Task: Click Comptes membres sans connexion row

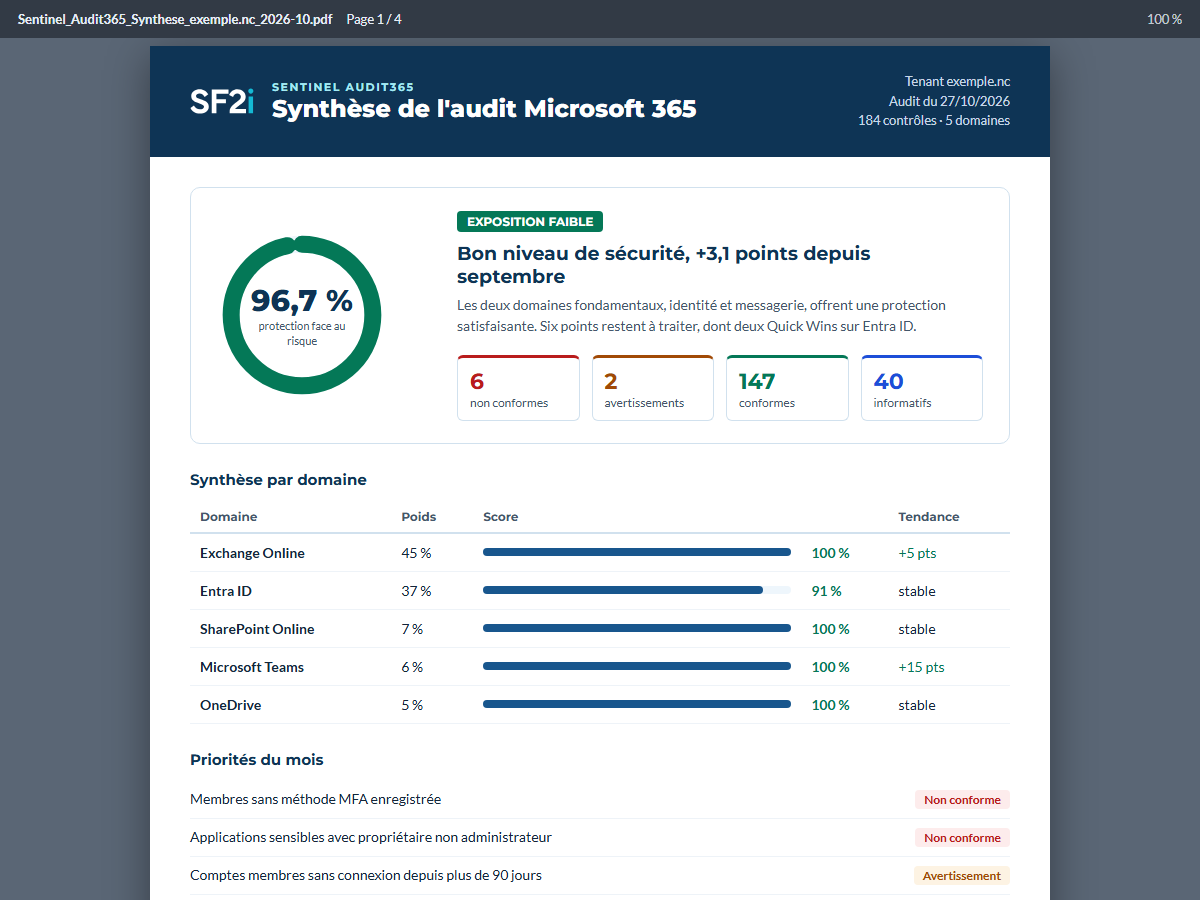Action: [600, 875]
